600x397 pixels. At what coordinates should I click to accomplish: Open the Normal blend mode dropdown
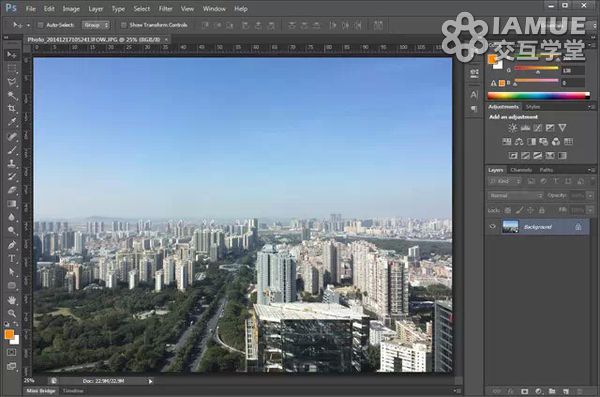click(x=515, y=196)
